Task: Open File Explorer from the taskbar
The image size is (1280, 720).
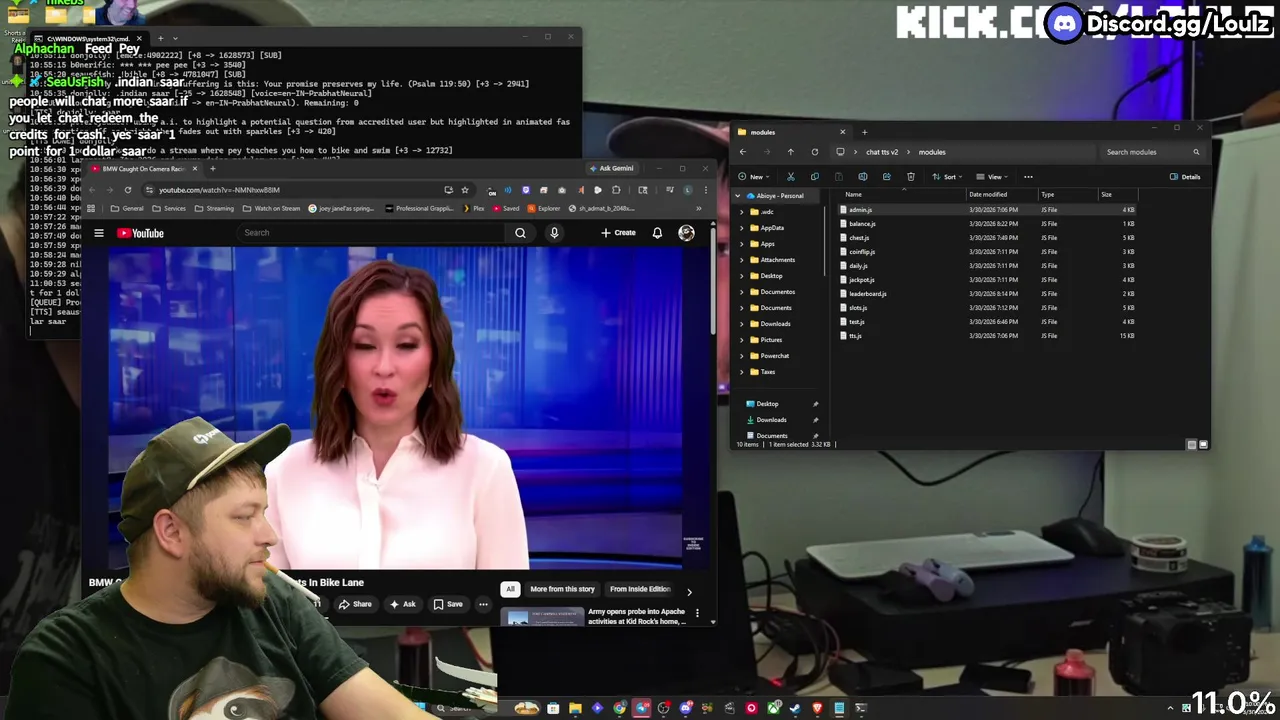Action: click(575, 708)
